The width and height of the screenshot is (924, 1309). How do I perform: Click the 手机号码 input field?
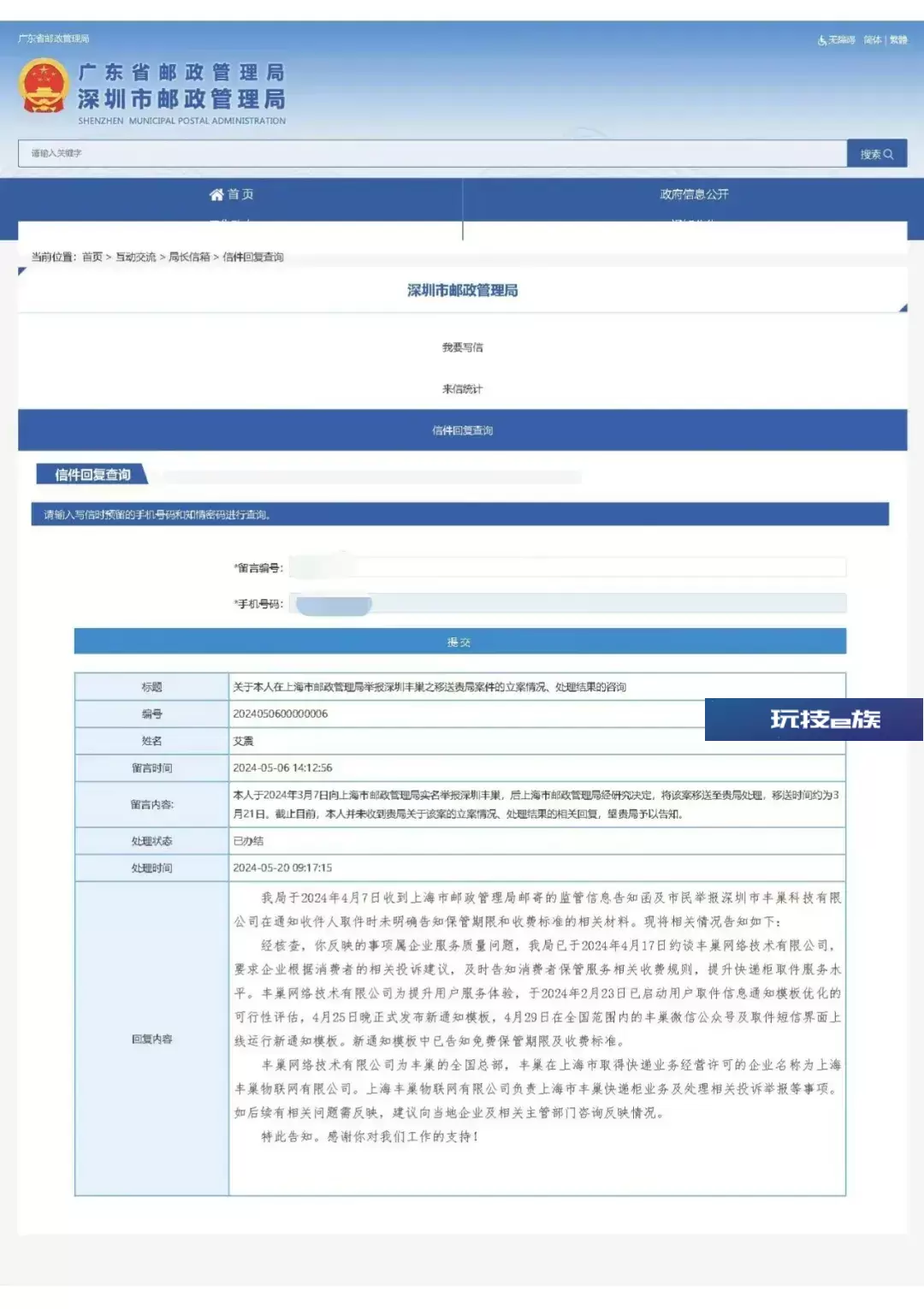click(x=567, y=603)
